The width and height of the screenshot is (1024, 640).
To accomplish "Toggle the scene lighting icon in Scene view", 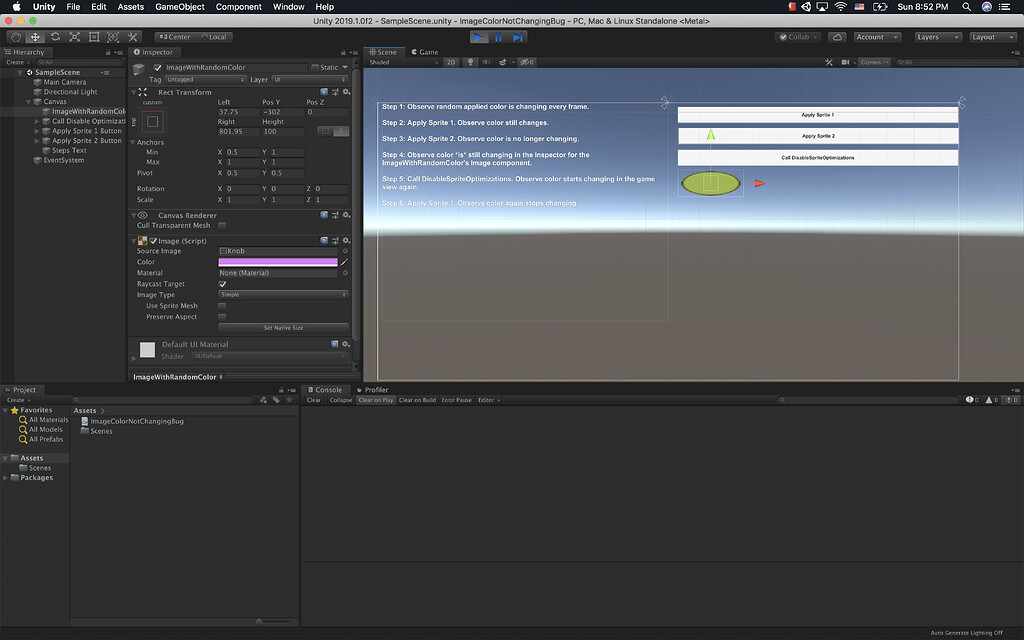I will (x=470, y=61).
